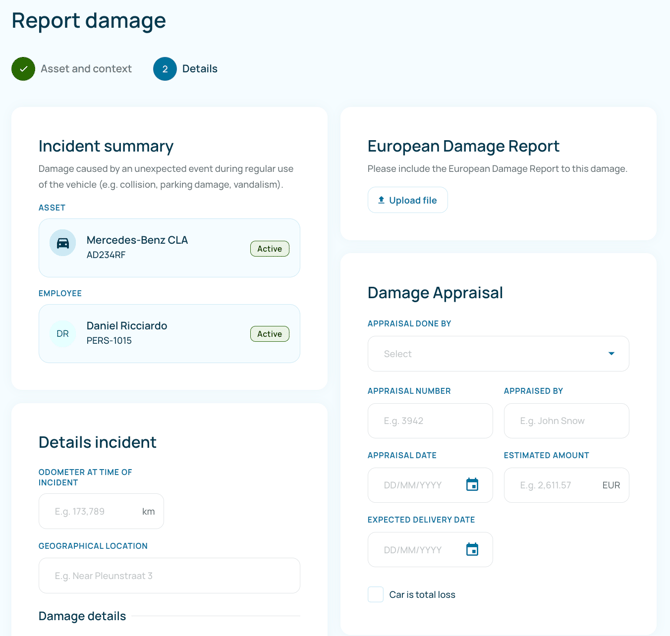
Task: Click the step 2 circle icon
Action: pyautogui.click(x=165, y=69)
